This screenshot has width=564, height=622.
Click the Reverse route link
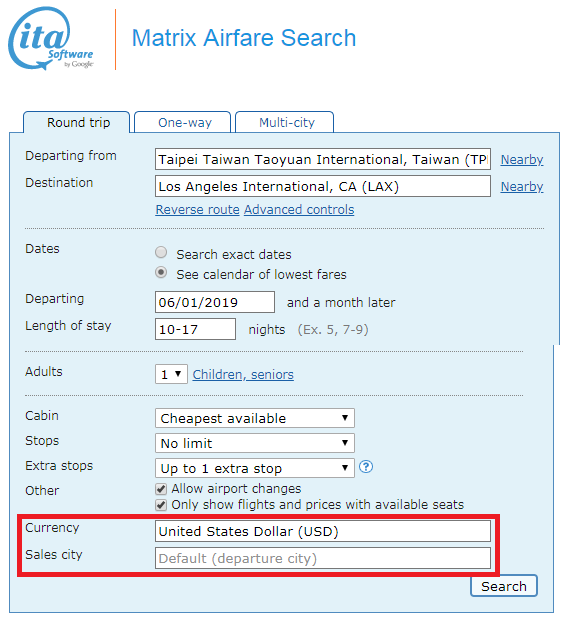[198, 209]
